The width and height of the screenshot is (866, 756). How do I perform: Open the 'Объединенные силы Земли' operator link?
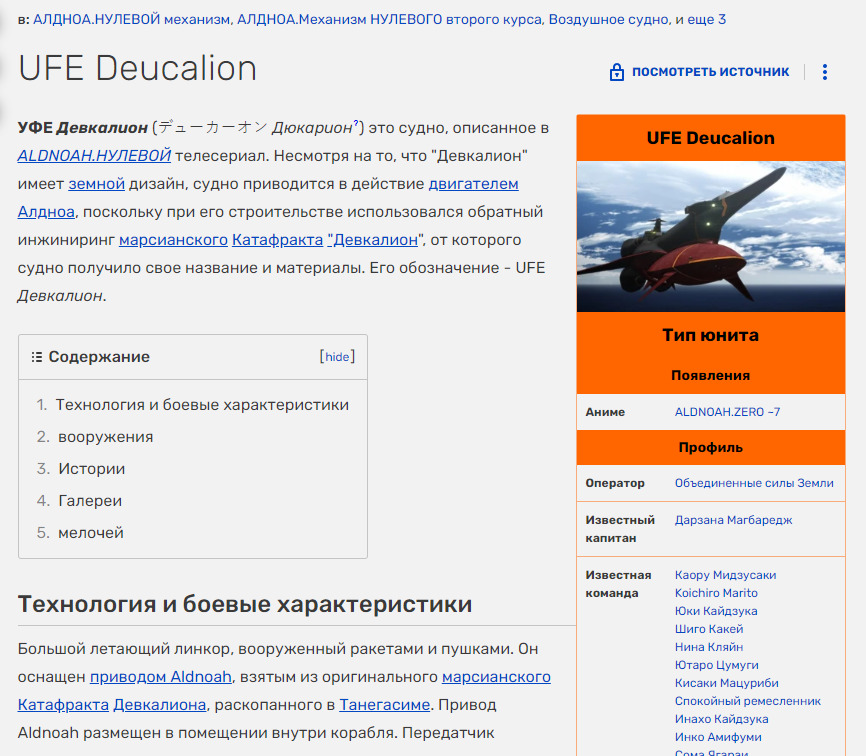pos(754,483)
